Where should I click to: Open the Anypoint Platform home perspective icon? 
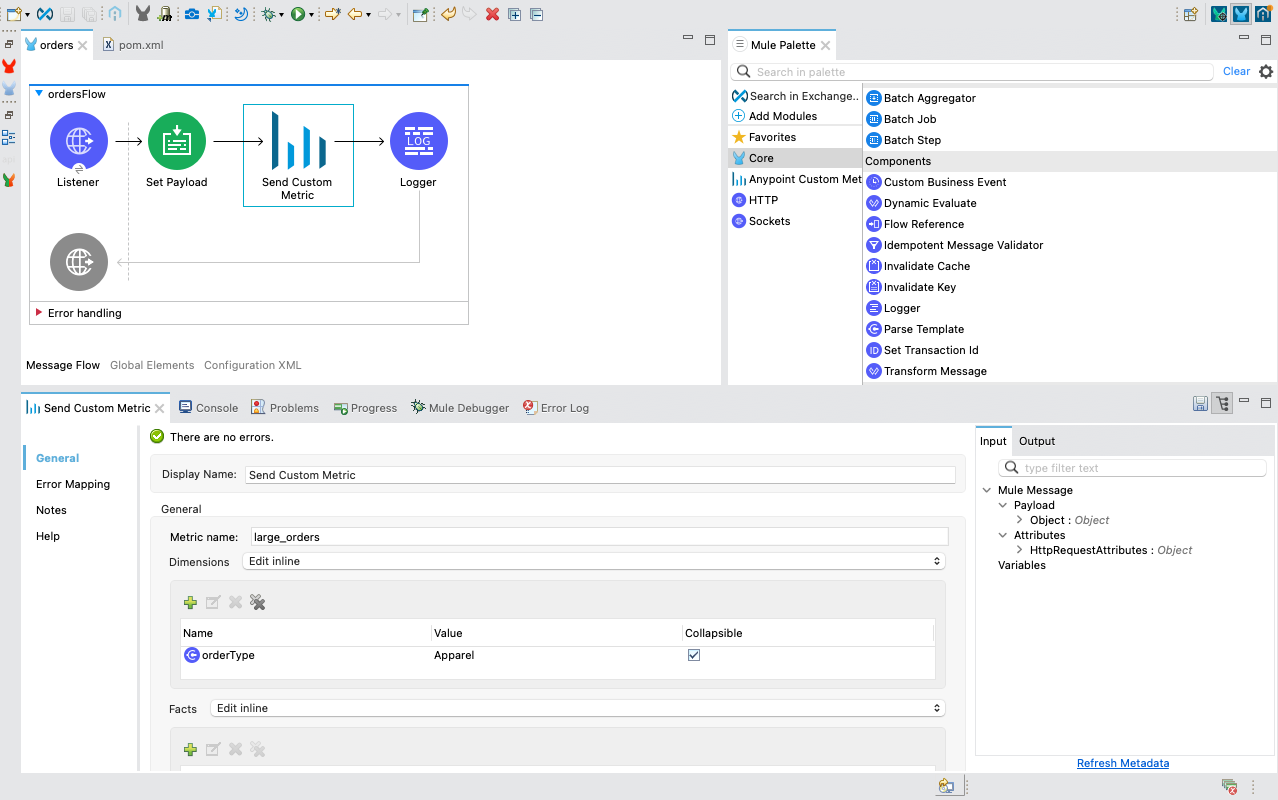[x=1263, y=14]
